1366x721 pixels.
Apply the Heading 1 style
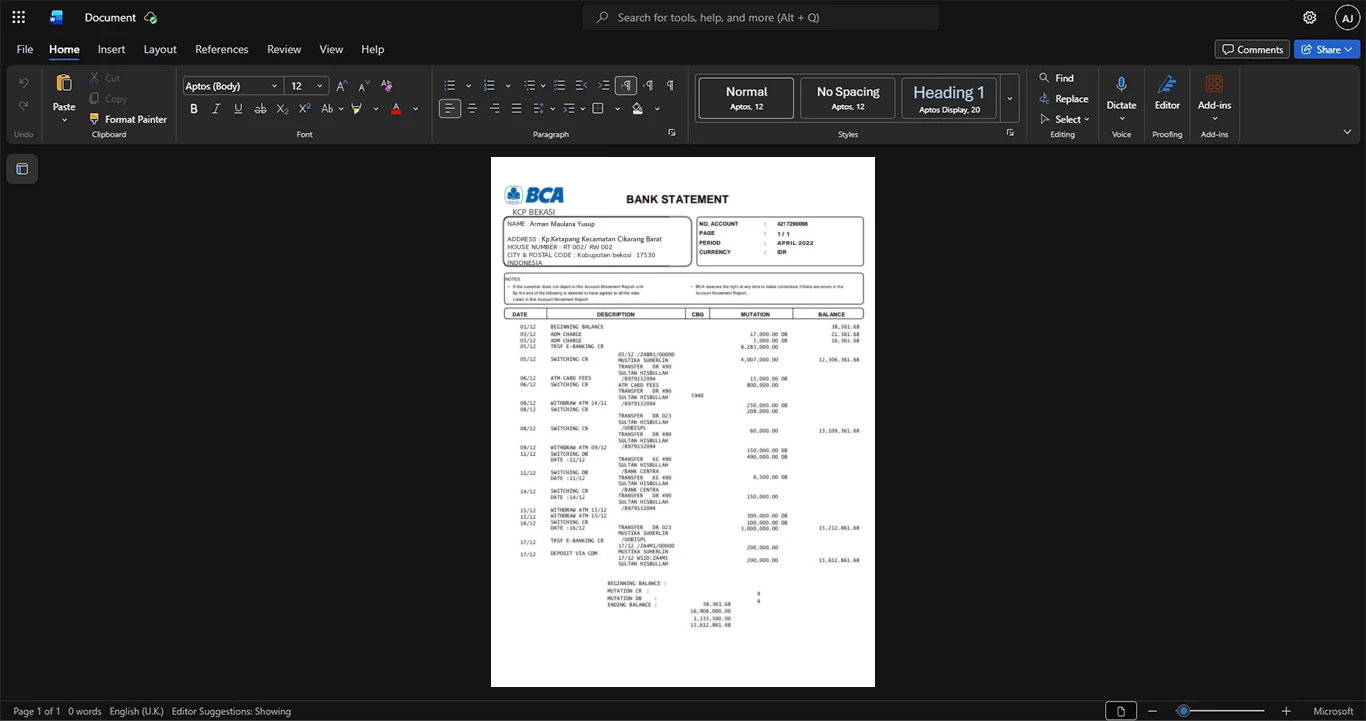tap(949, 98)
